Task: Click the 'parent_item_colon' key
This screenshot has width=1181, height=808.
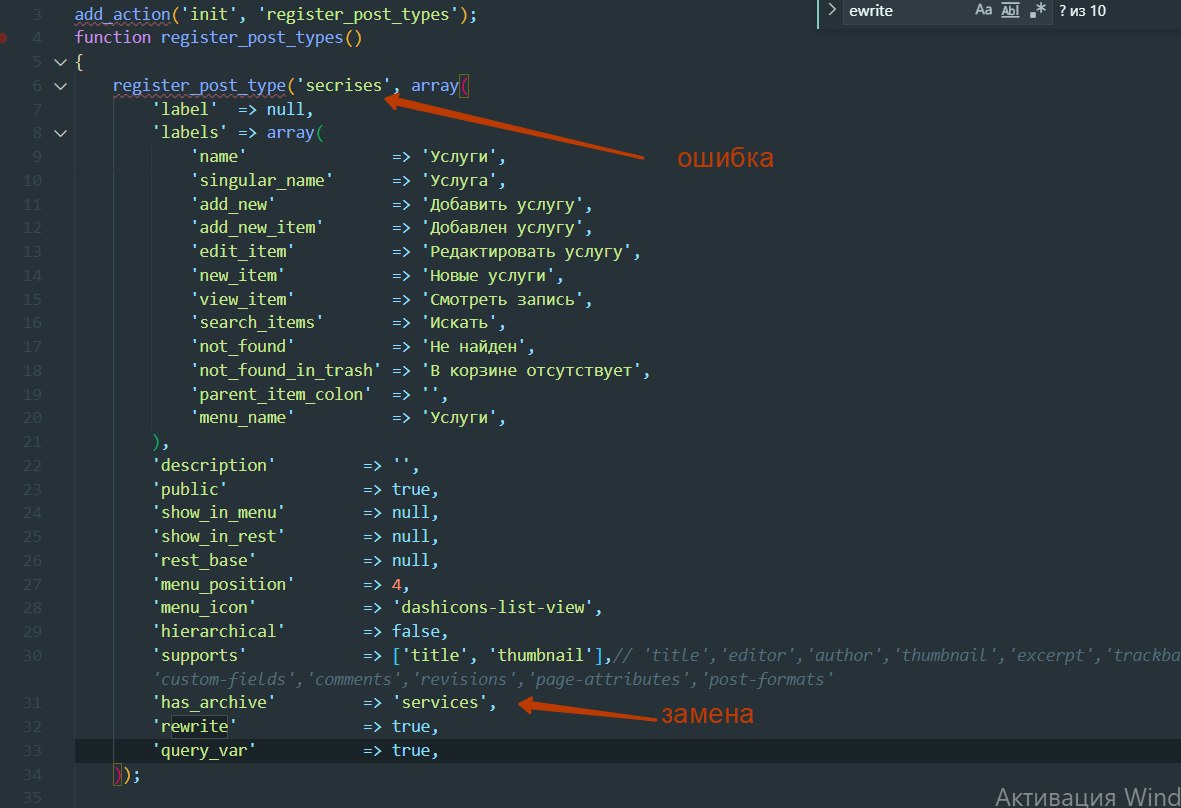Action: (x=281, y=395)
